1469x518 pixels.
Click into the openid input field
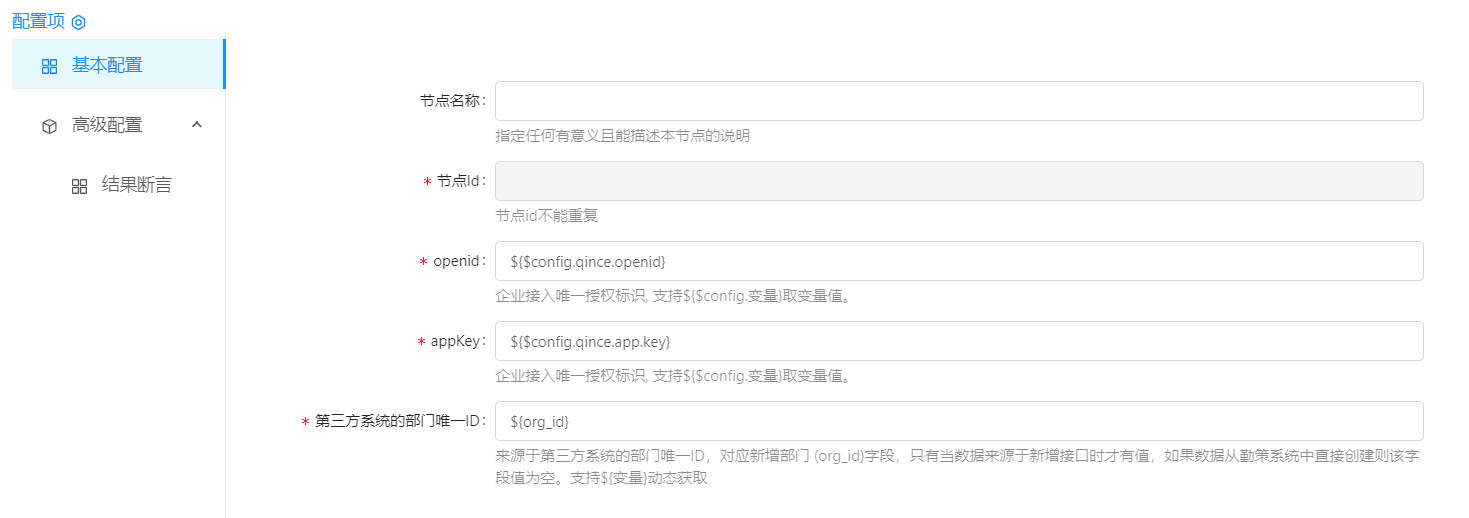tap(958, 261)
